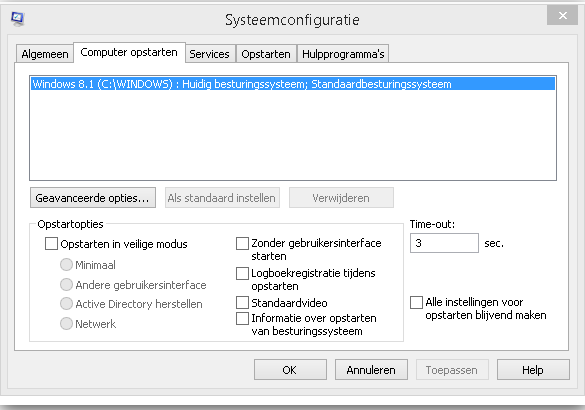This screenshot has width=585, height=410.
Task: Open Geavanceerde opties dialog
Action: pos(93,198)
